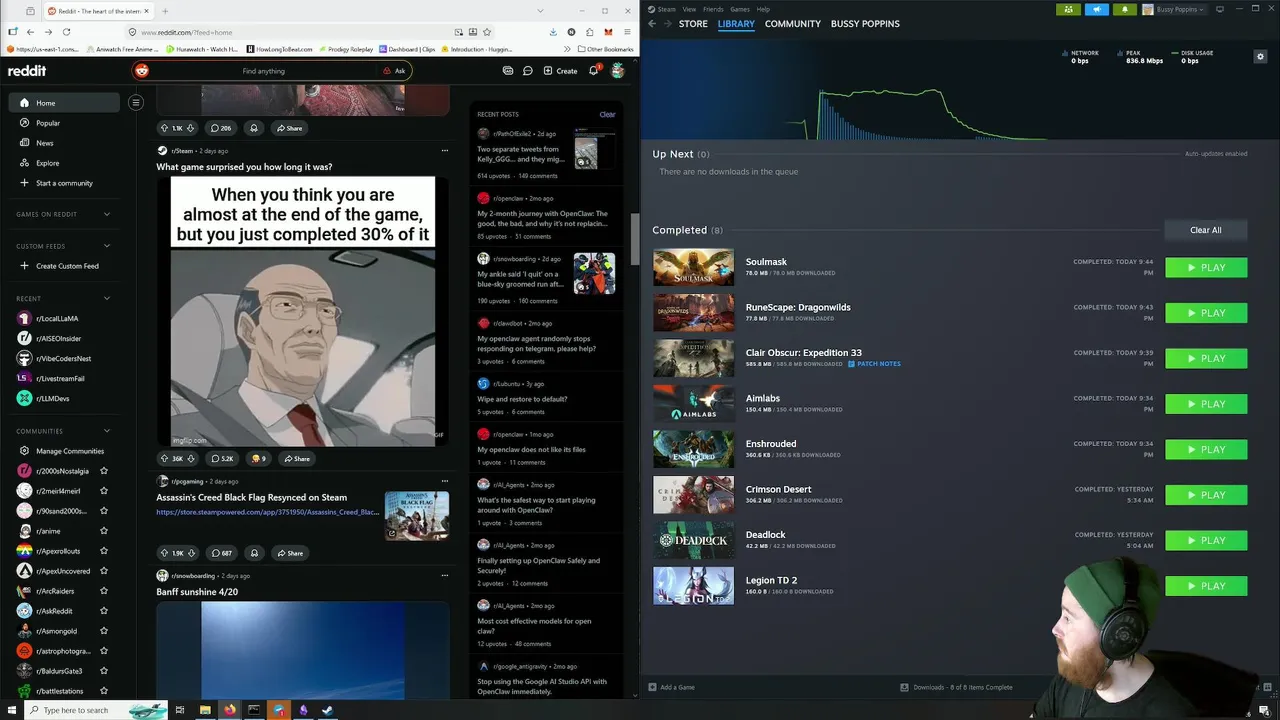
Task: Open View menu in Steam
Action: pyautogui.click(x=689, y=9)
